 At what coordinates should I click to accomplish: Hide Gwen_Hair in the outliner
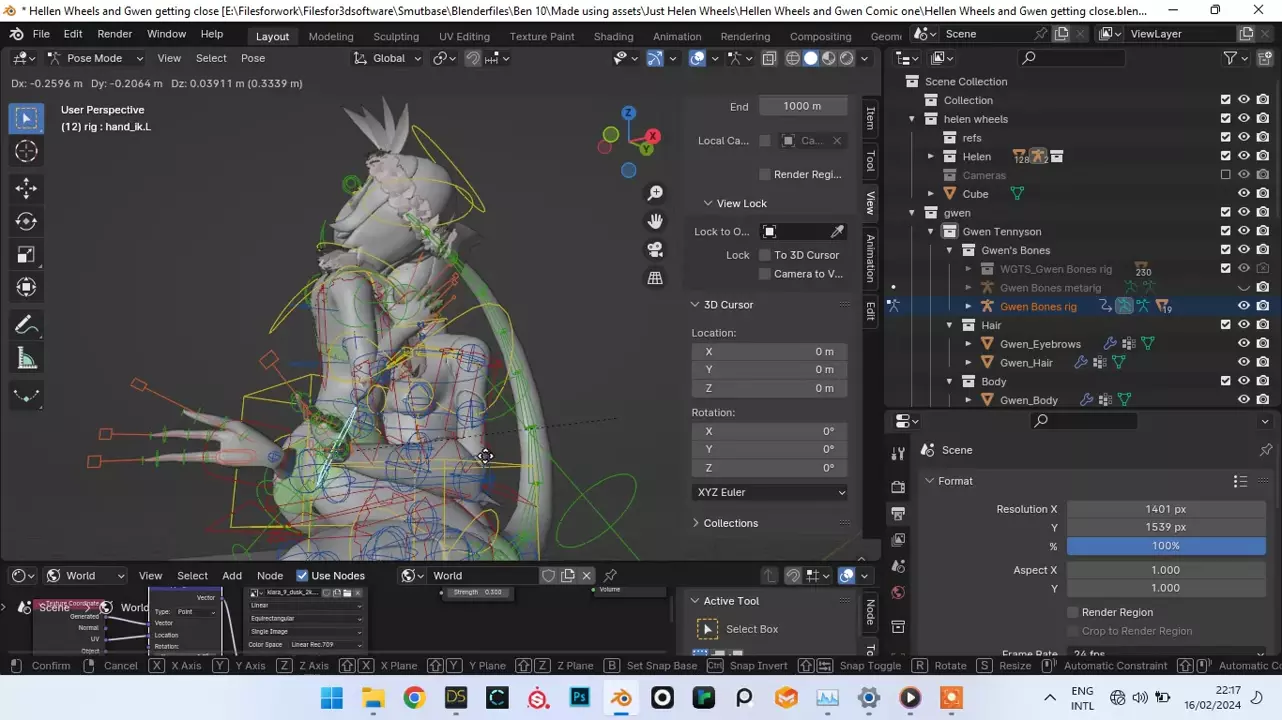[x=1244, y=362]
